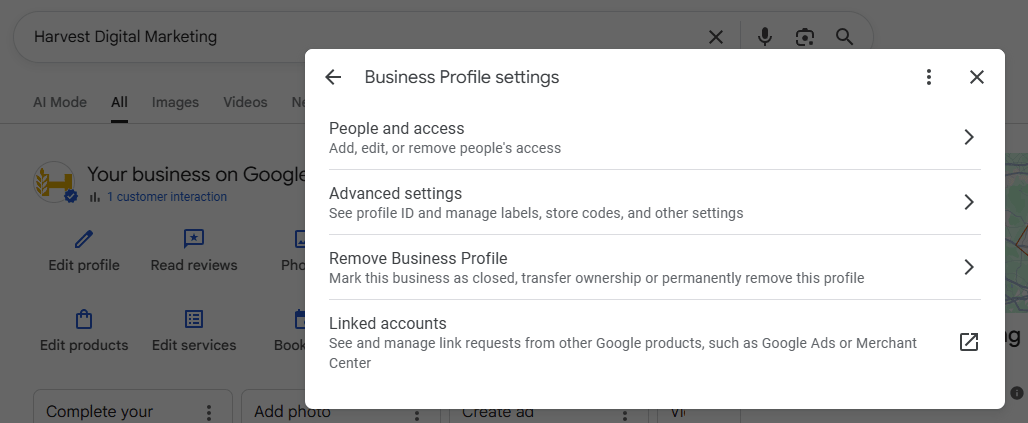Open options on the Create ad card

(x=625, y=415)
